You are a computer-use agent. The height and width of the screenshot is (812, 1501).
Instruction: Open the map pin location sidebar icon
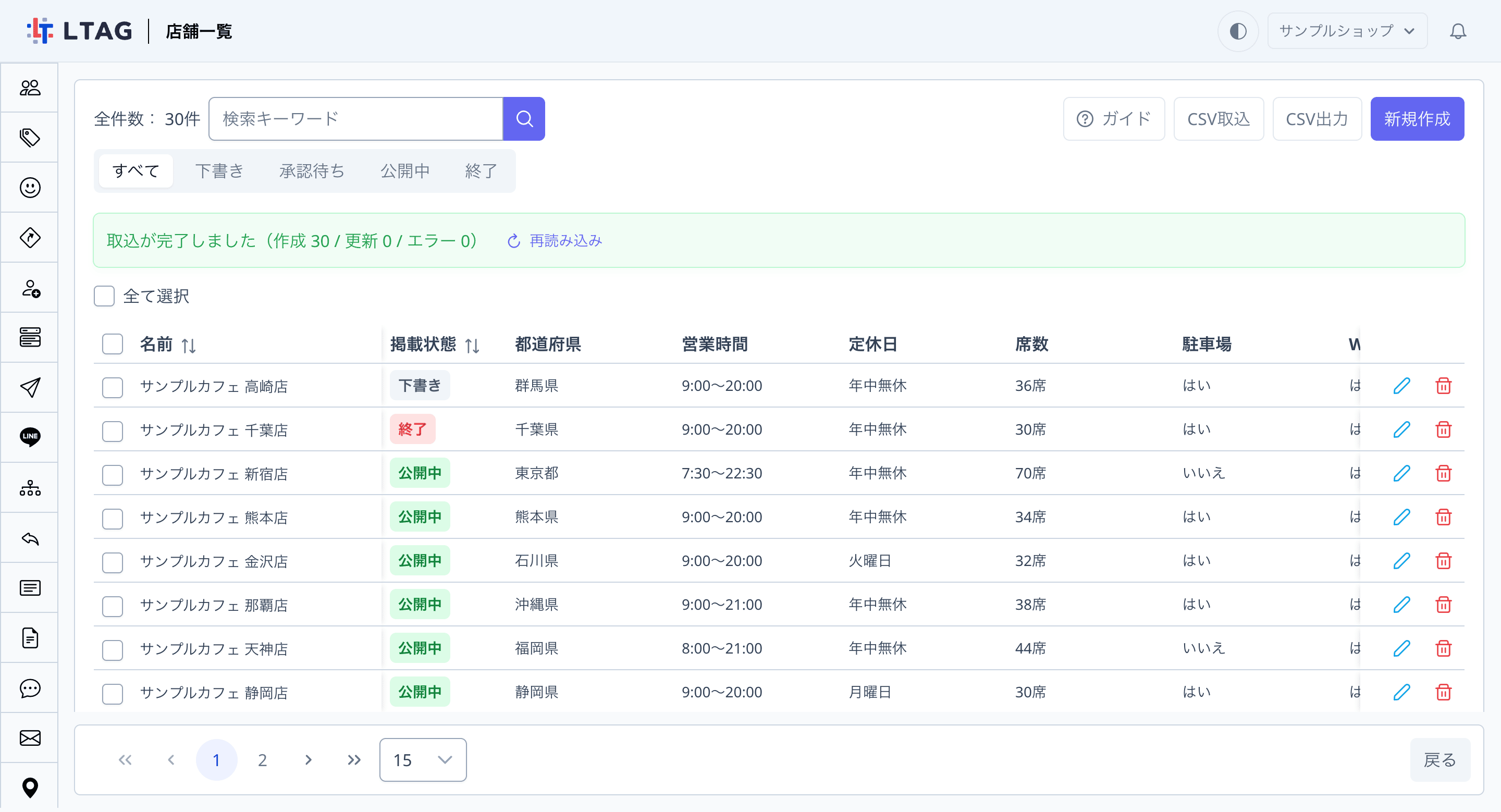click(x=30, y=788)
